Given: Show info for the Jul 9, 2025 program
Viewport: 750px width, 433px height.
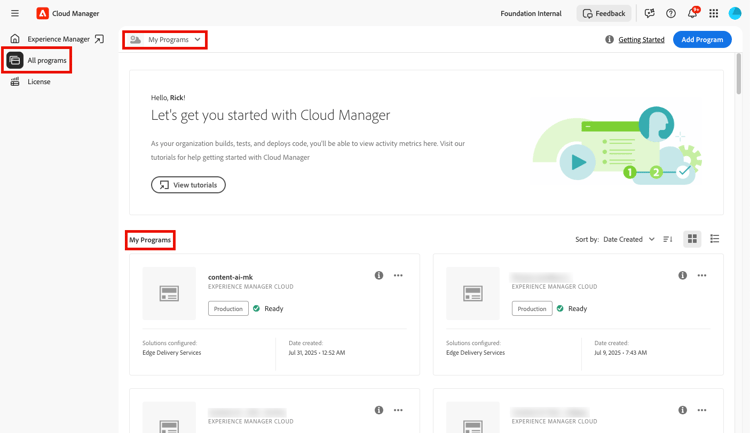Looking at the screenshot, I should point(683,275).
